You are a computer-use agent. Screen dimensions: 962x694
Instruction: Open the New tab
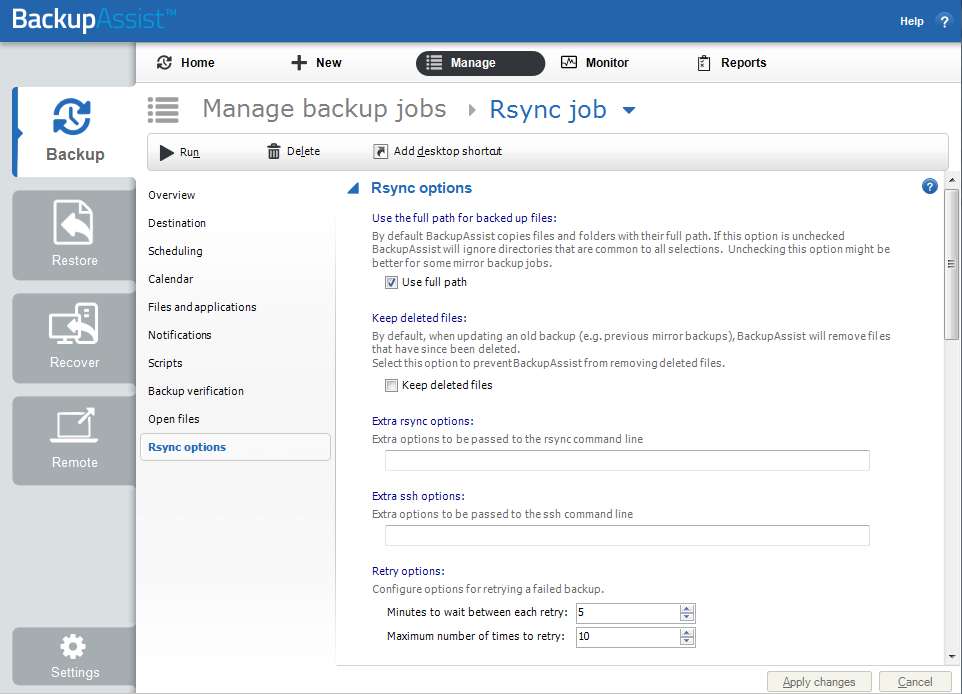317,63
